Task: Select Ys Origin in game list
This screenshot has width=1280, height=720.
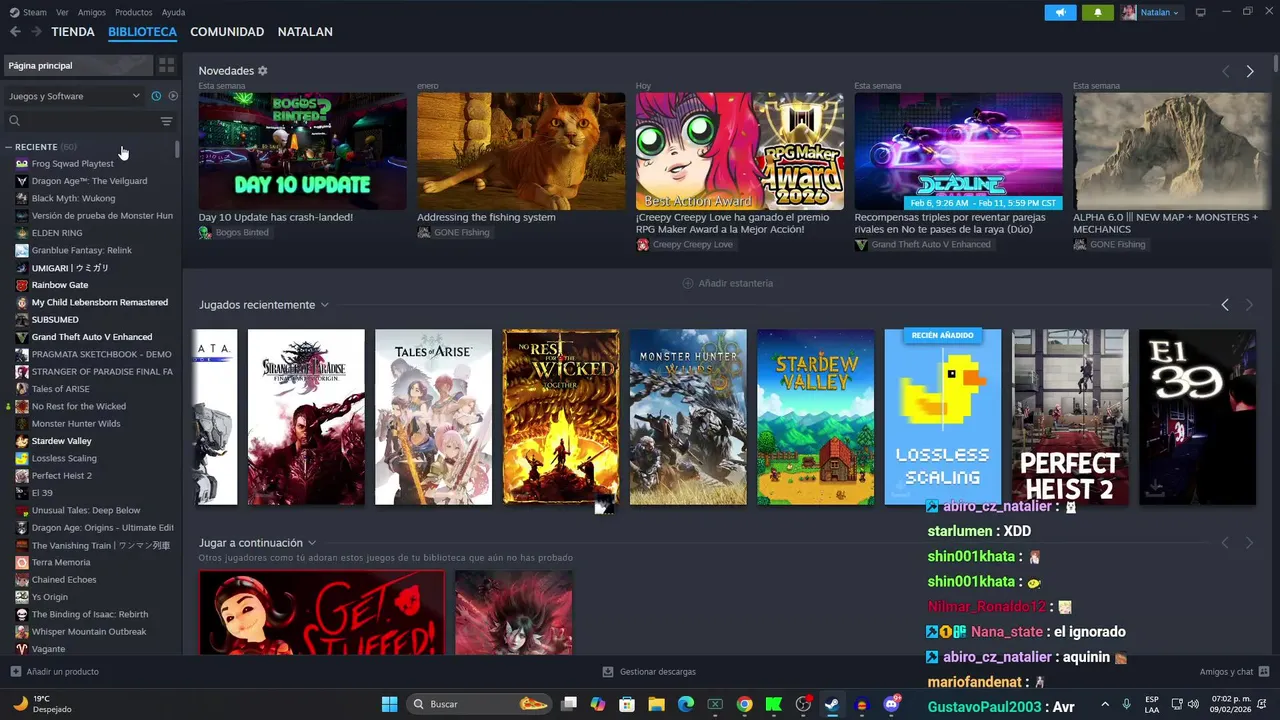Action: pos(50,597)
